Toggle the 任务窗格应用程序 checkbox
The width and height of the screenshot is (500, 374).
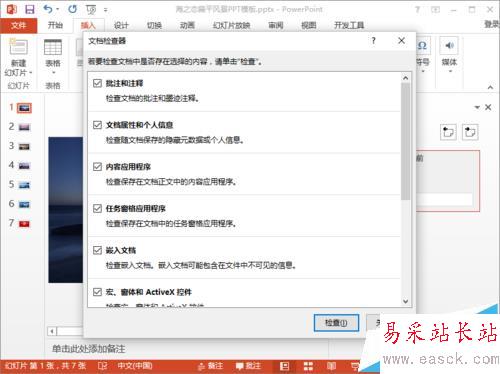coord(97,209)
